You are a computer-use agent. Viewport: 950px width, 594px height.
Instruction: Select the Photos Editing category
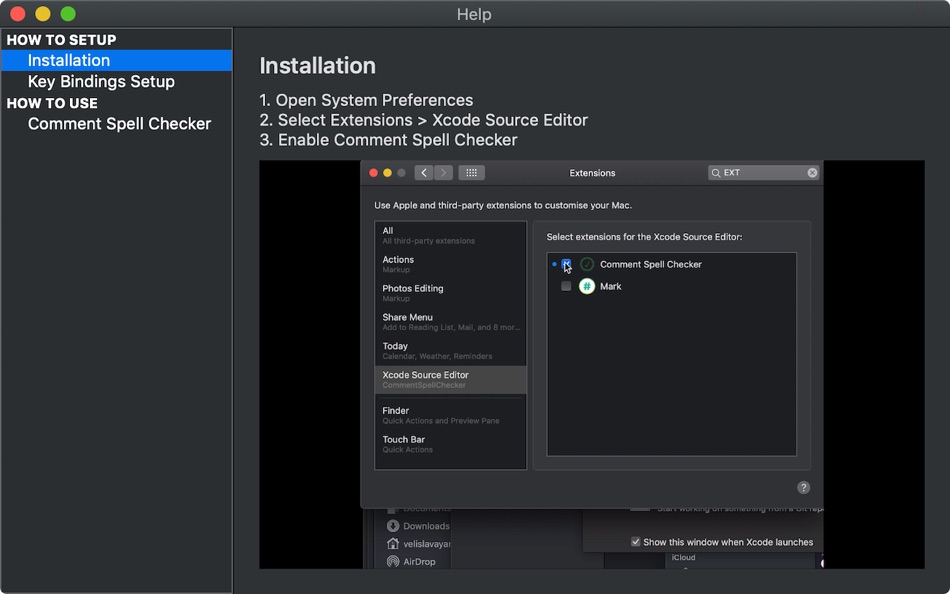(x=450, y=293)
